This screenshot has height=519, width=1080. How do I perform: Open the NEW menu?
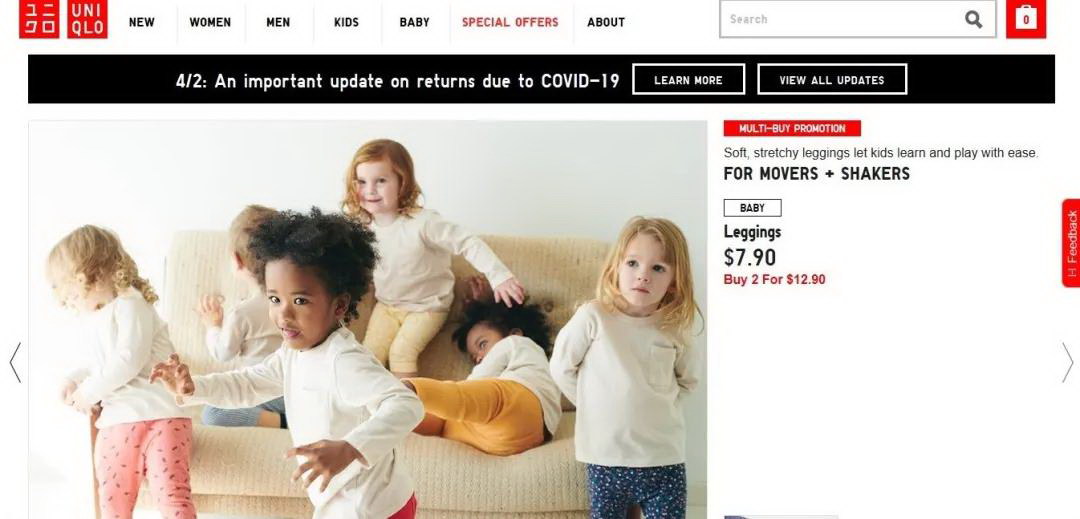(142, 22)
